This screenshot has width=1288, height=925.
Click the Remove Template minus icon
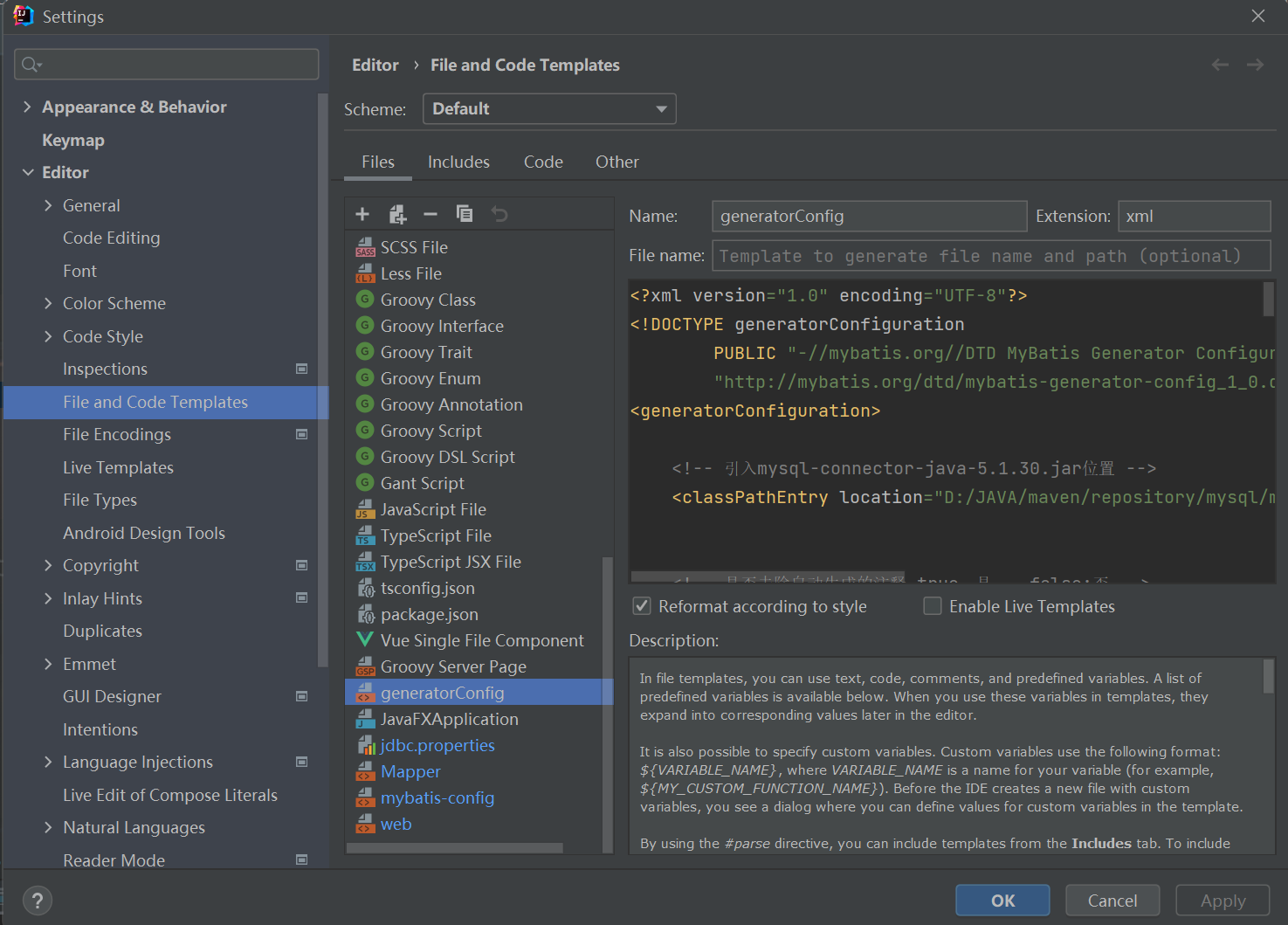(430, 214)
